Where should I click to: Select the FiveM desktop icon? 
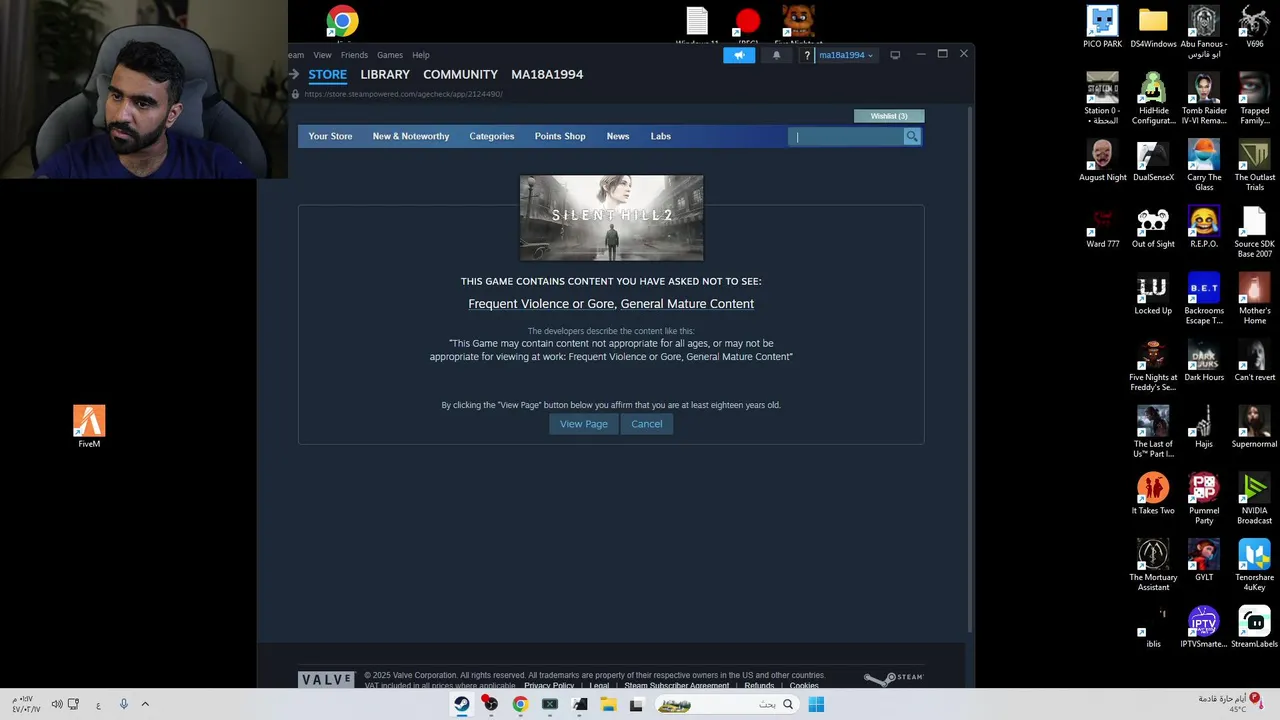coord(89,427)
